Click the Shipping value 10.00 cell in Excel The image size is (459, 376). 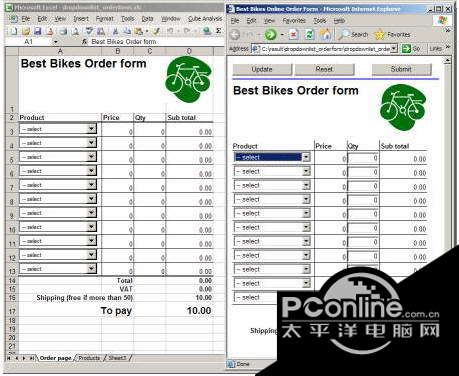[189, 297]
